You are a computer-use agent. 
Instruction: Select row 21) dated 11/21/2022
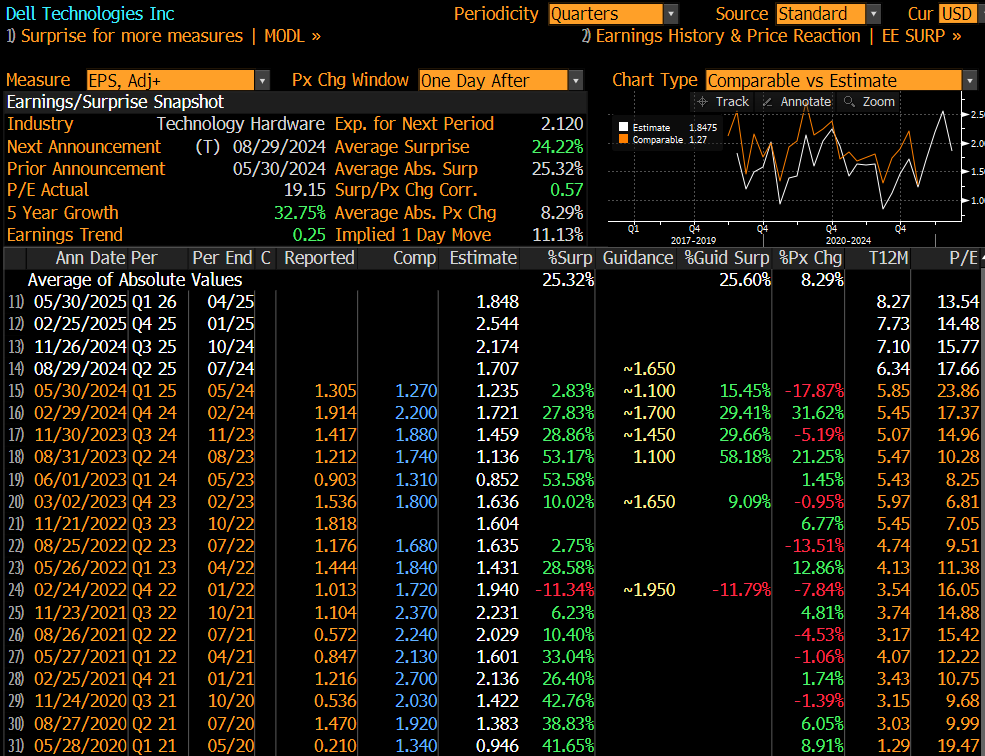tap(492, 523)
